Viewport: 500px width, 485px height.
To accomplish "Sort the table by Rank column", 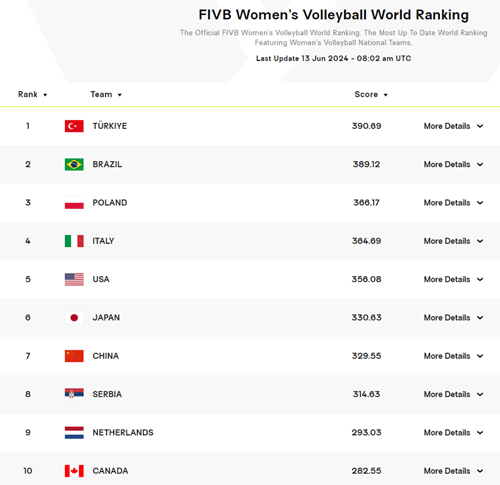I will [32, 95].
